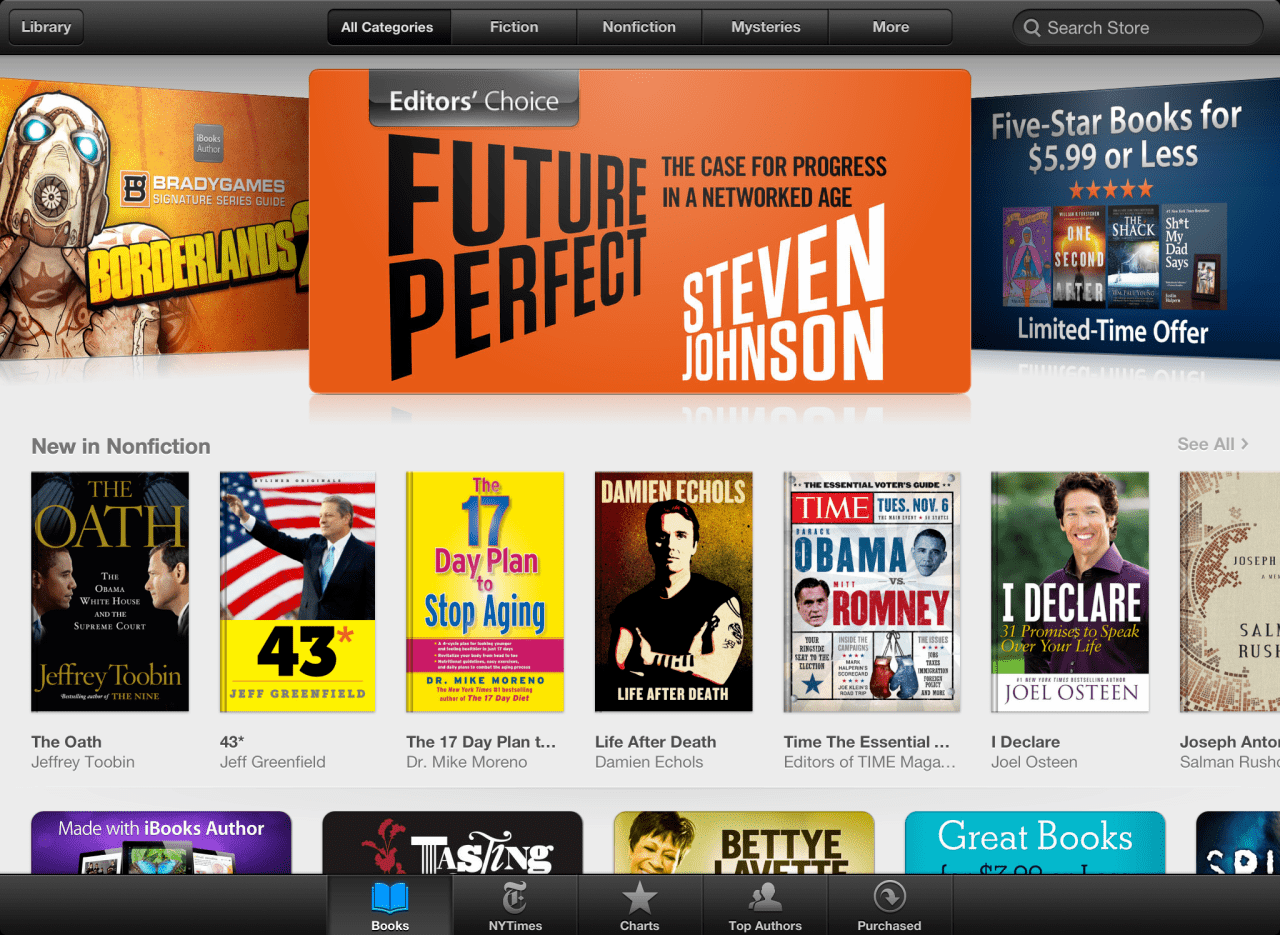Open the Borderlands 2 BradyGames banner
The image size is (1280, 935).
(x=154, y=218)
